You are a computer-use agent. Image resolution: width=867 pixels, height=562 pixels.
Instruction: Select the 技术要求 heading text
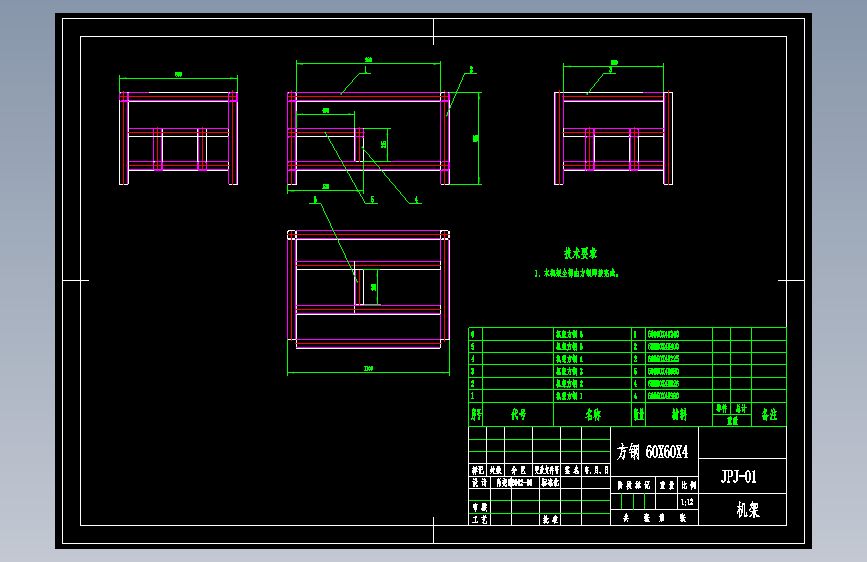coord(581,253)
